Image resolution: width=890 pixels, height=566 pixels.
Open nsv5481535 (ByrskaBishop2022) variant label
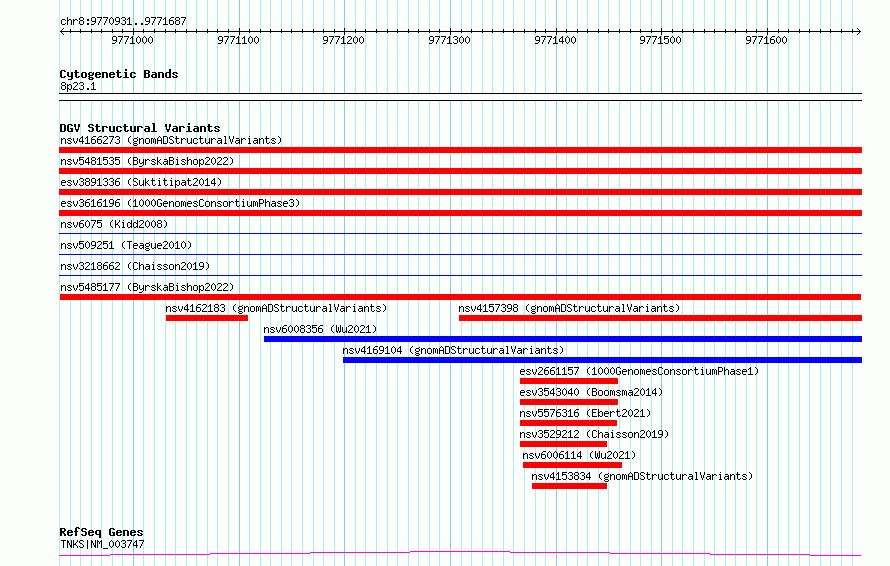click(147, 161)
